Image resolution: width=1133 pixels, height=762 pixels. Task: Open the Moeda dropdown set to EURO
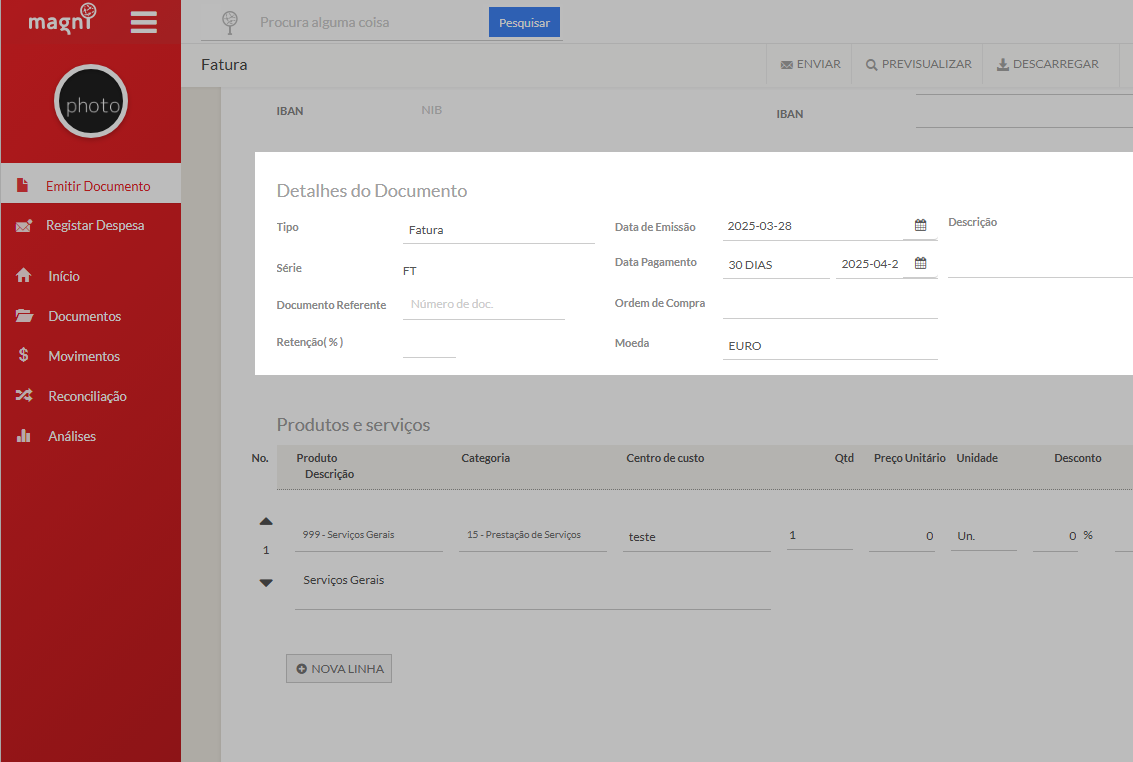(x=830, y=346)
